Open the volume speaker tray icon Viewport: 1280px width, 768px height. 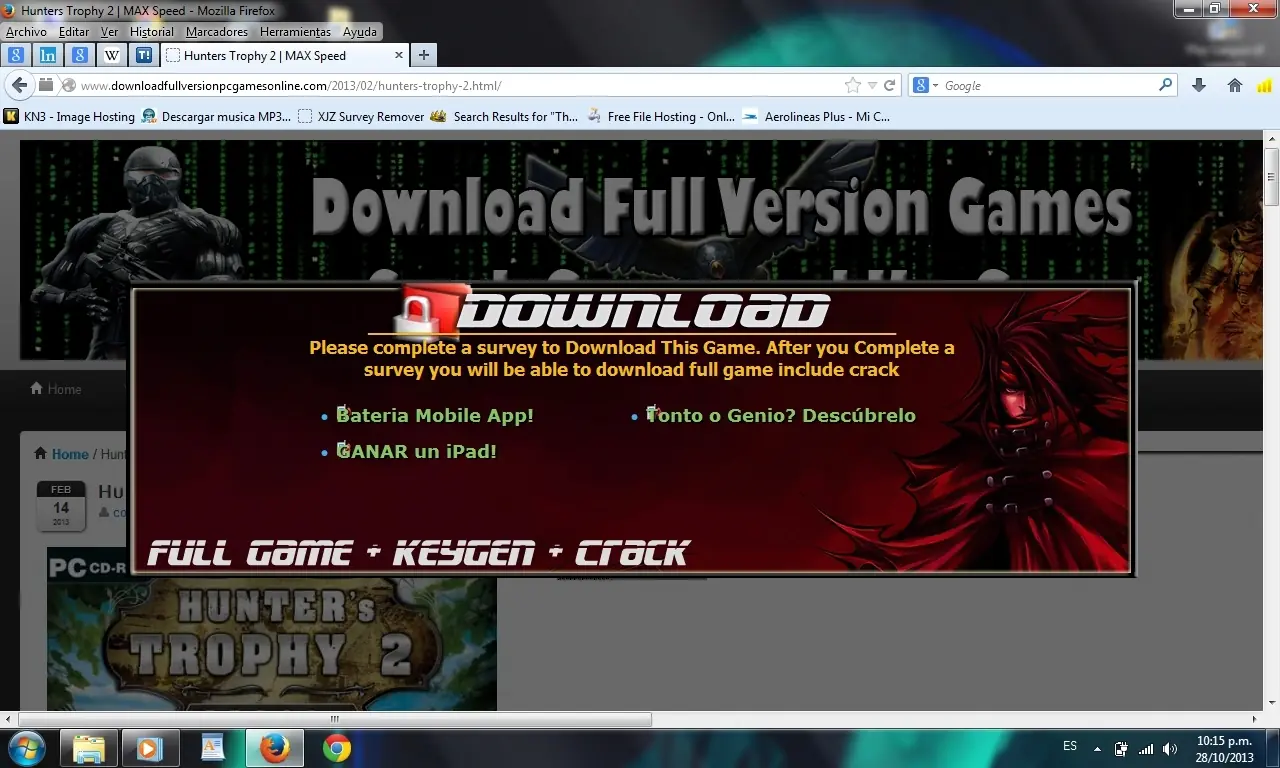[1170, 748]
